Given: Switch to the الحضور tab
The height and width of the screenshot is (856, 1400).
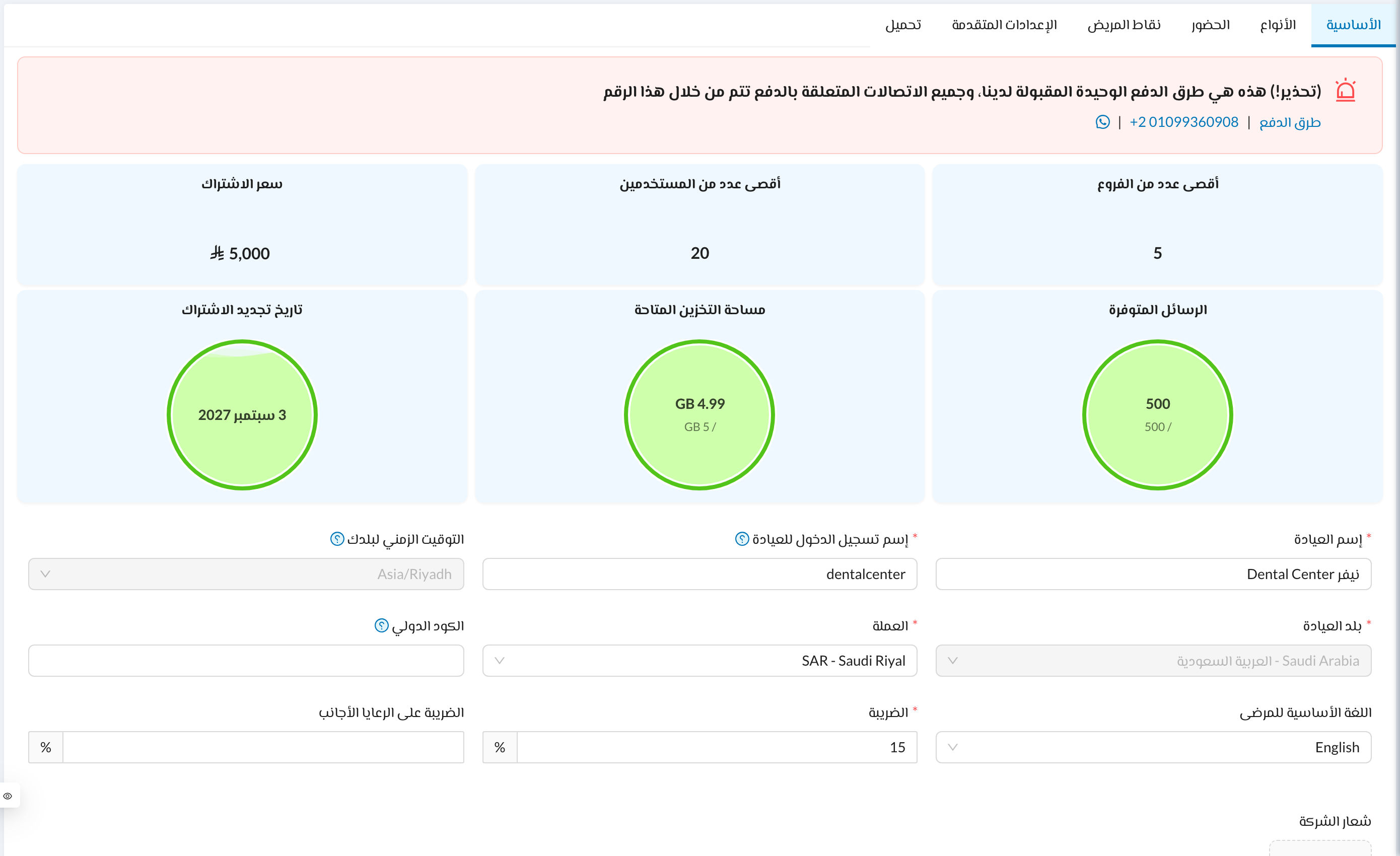Looking at the screenshot, I should pos(1210,25).
